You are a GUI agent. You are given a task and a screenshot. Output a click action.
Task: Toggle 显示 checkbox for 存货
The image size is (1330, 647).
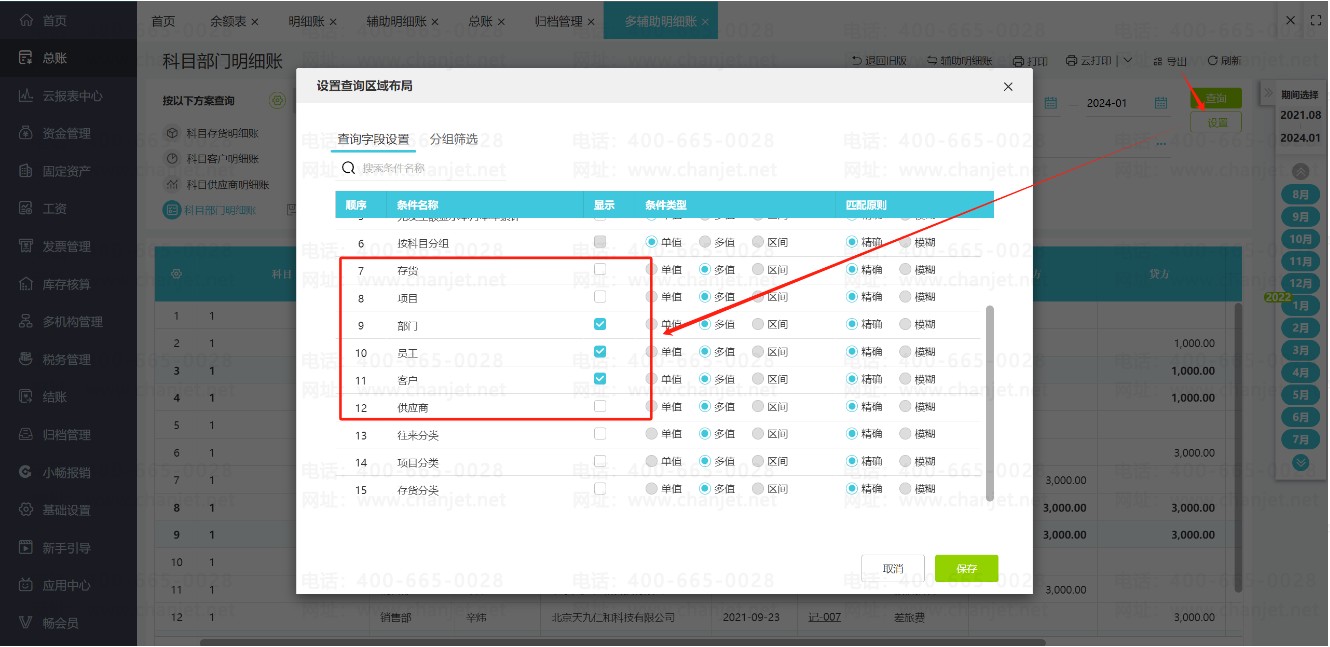click(x=600, y=269)
